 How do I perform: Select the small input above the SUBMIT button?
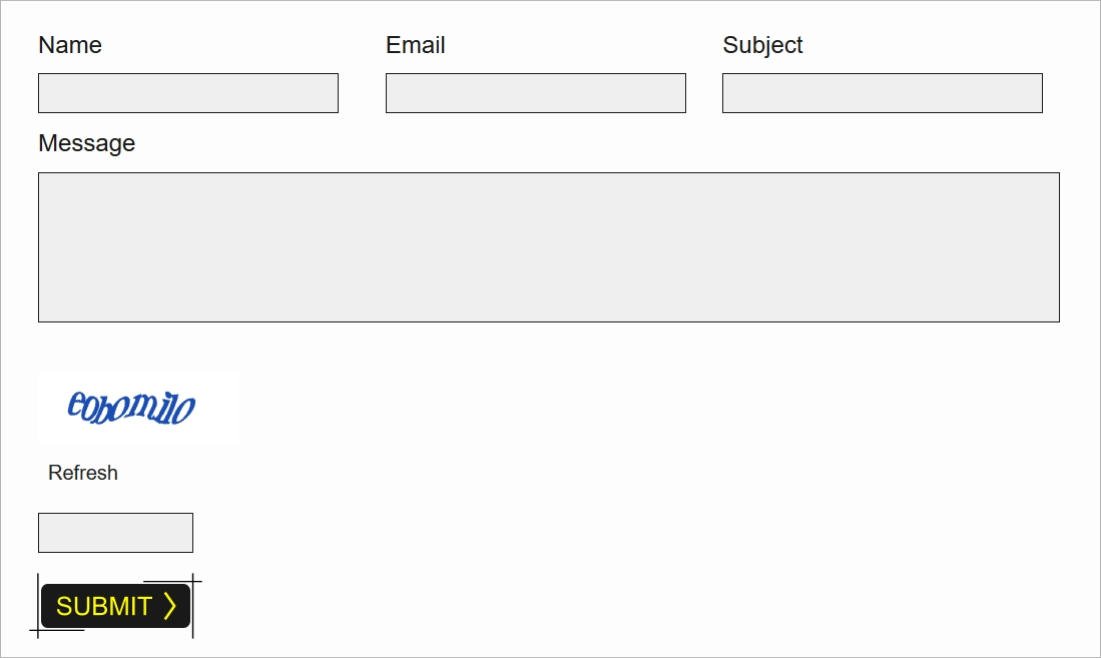pos(116,533)
